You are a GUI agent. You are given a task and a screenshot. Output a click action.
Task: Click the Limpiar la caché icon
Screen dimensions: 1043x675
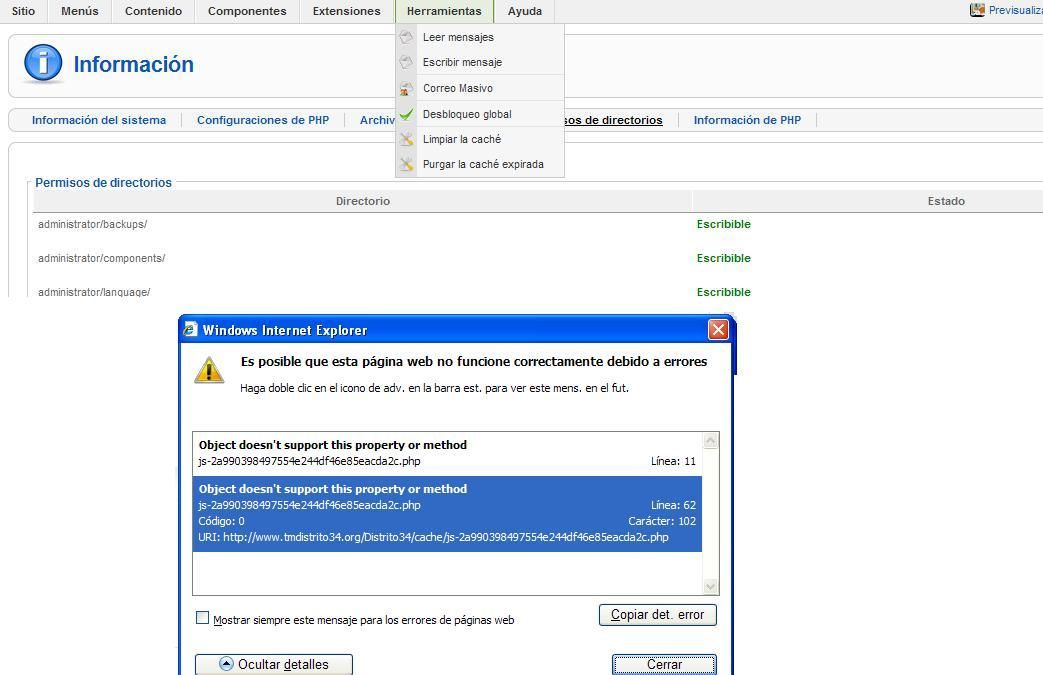tap(406, 140)
